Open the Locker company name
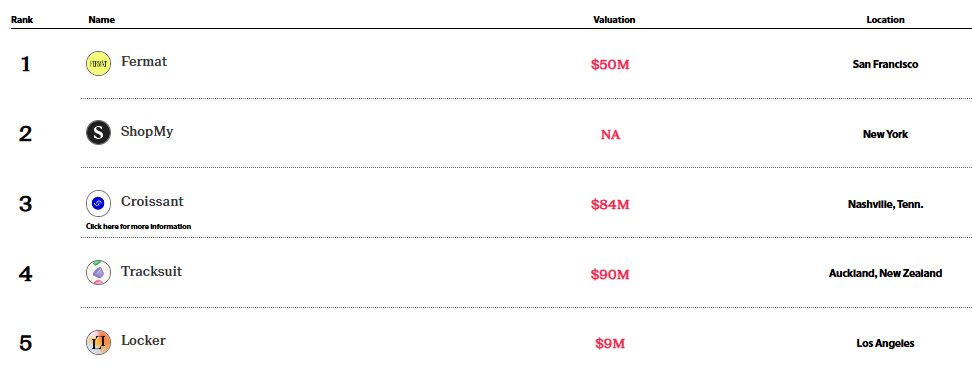The height and width of the screenshot is (373, 972). tap(143, 341)
